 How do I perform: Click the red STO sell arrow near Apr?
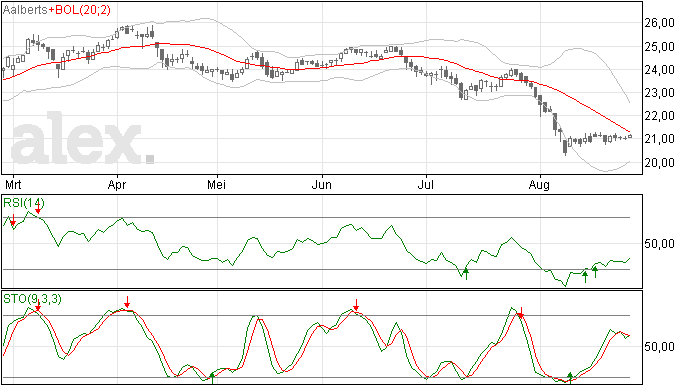point(127,302)
